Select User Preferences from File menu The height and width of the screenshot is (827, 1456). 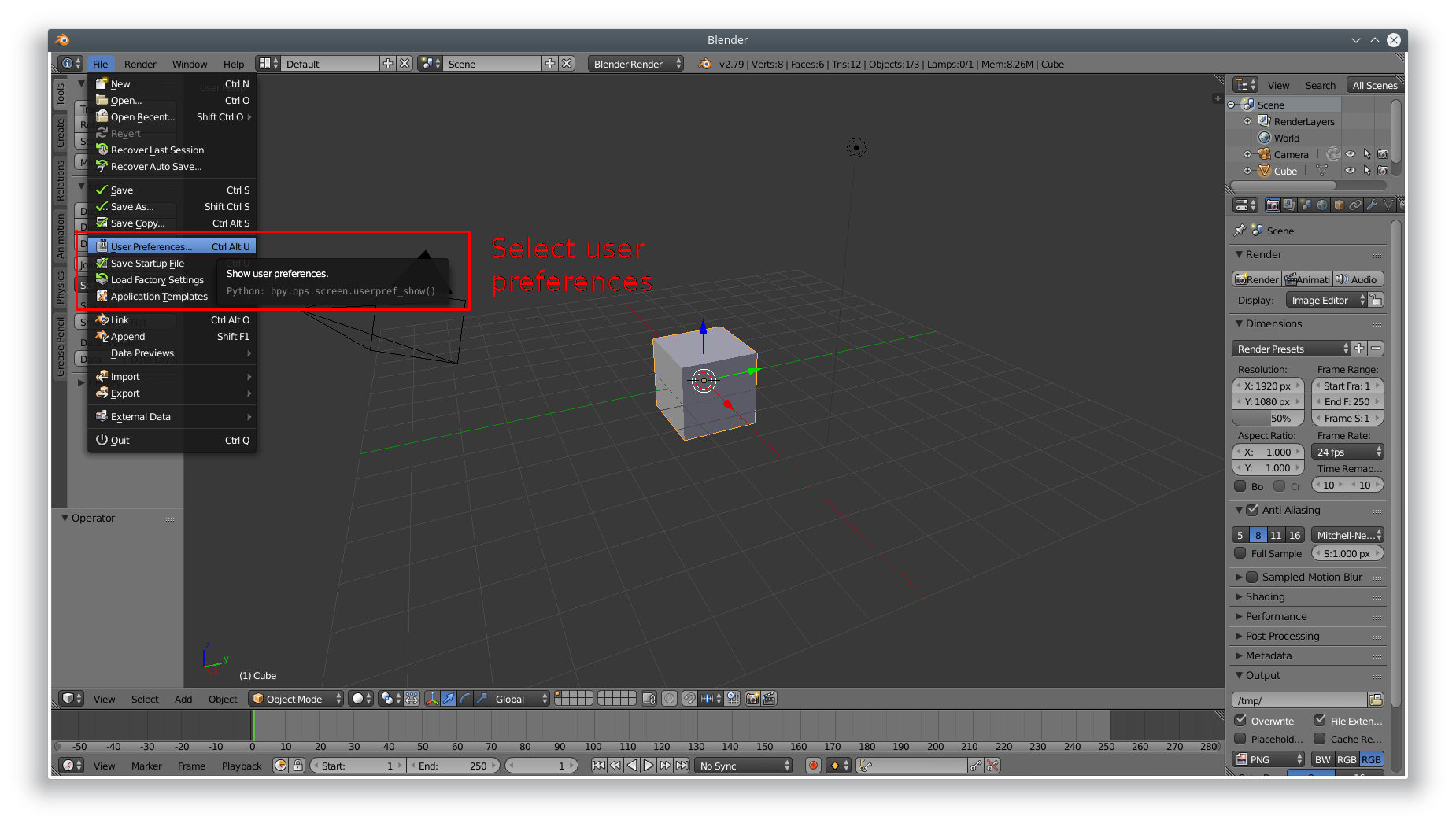(172, 246)
